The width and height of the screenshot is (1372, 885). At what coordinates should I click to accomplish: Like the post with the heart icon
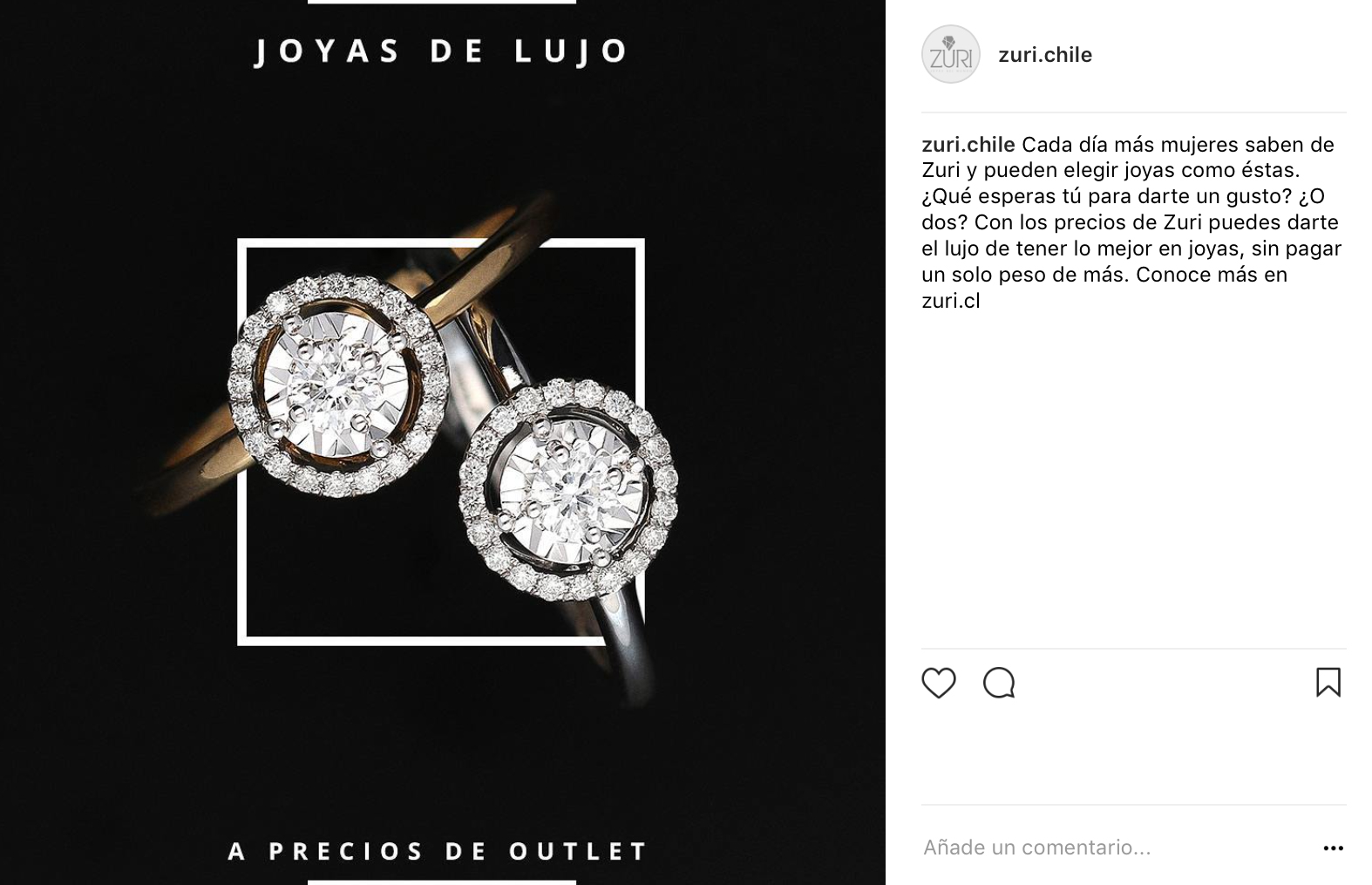pos(939,683)
